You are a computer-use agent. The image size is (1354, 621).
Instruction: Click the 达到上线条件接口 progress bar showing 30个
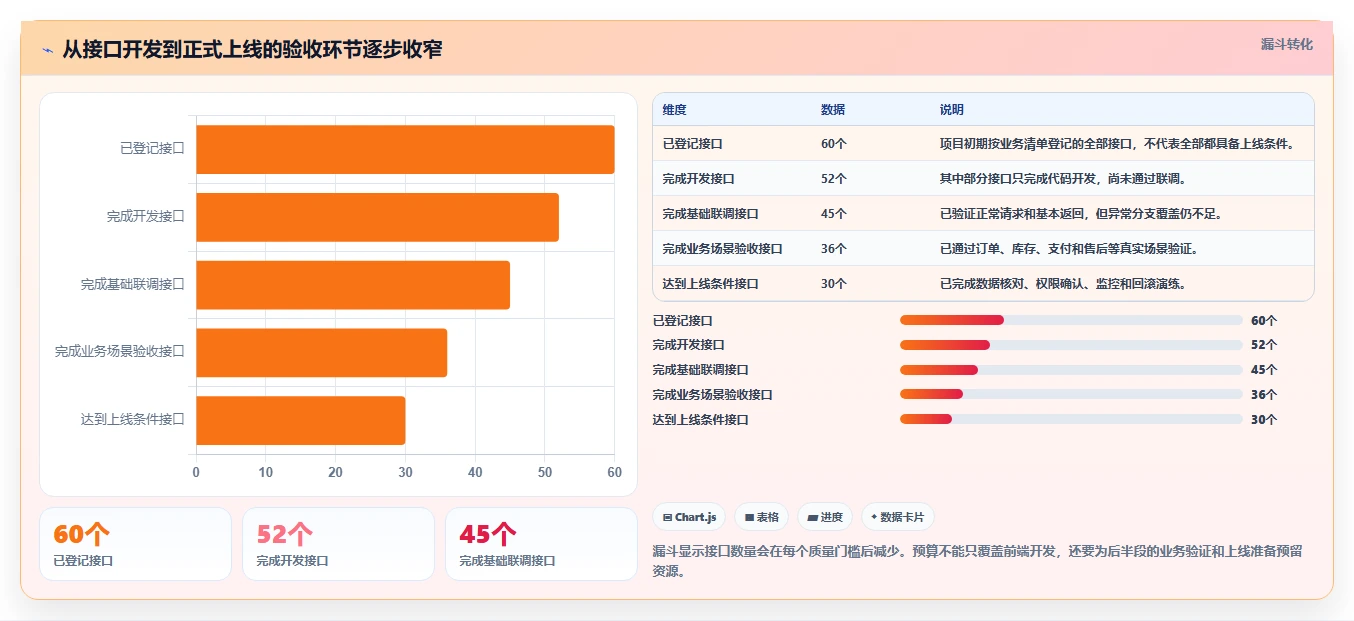coord(1071,419)
